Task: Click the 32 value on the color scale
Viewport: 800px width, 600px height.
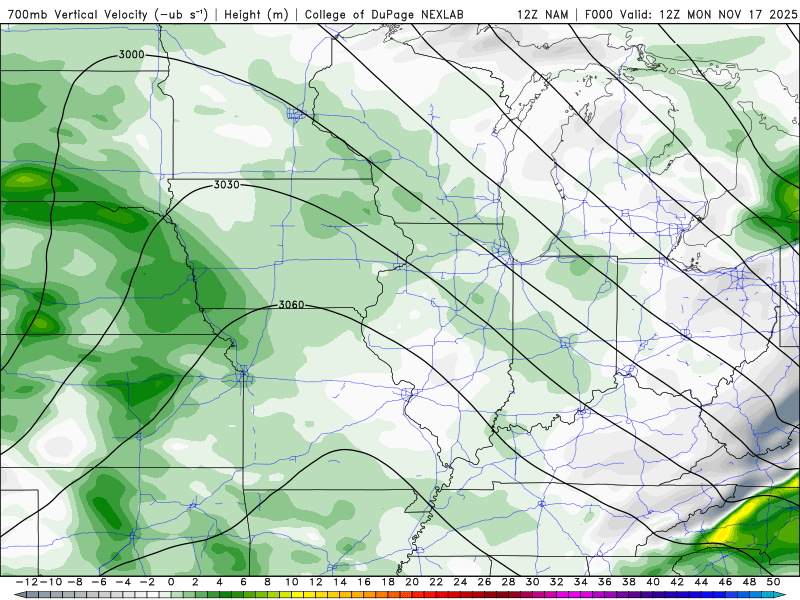Action: 557,582
